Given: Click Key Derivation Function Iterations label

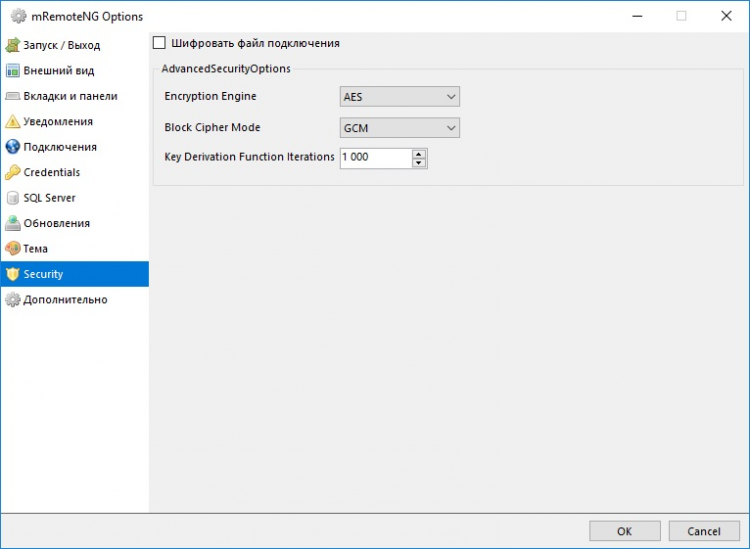Looking at the screenshot, I should coord(249,157).
